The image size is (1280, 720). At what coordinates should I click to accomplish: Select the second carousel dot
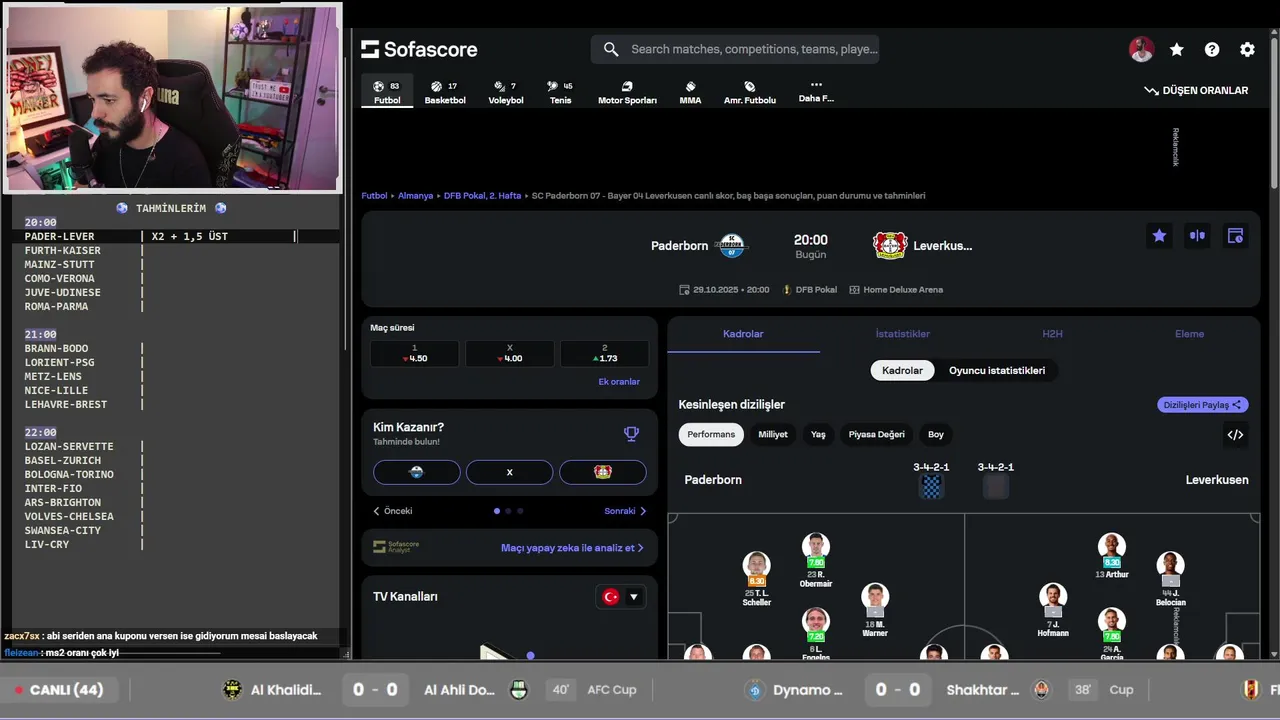[x=508, y=511]
